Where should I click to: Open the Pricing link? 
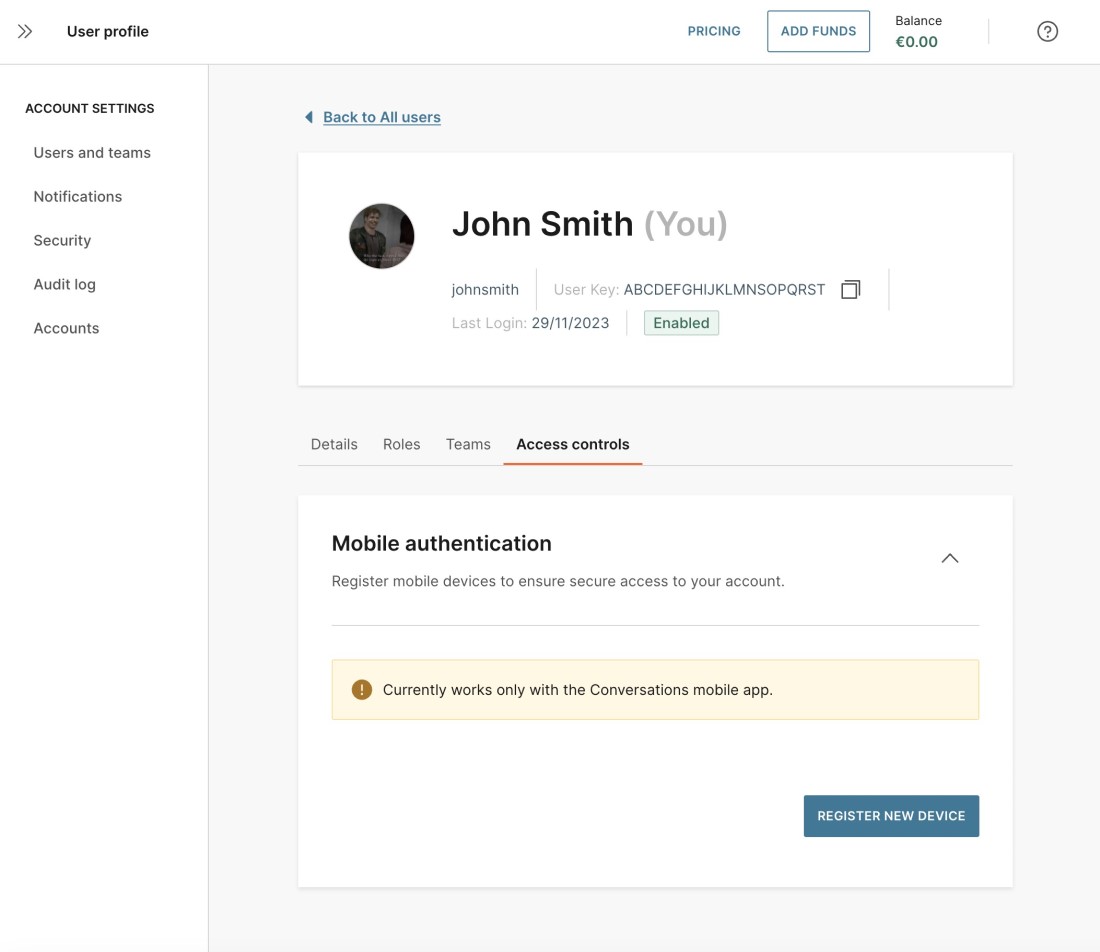click(713, 31)
